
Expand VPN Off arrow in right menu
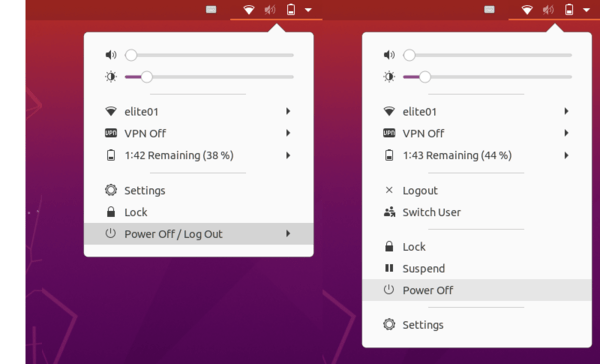(x=566, y=133)
